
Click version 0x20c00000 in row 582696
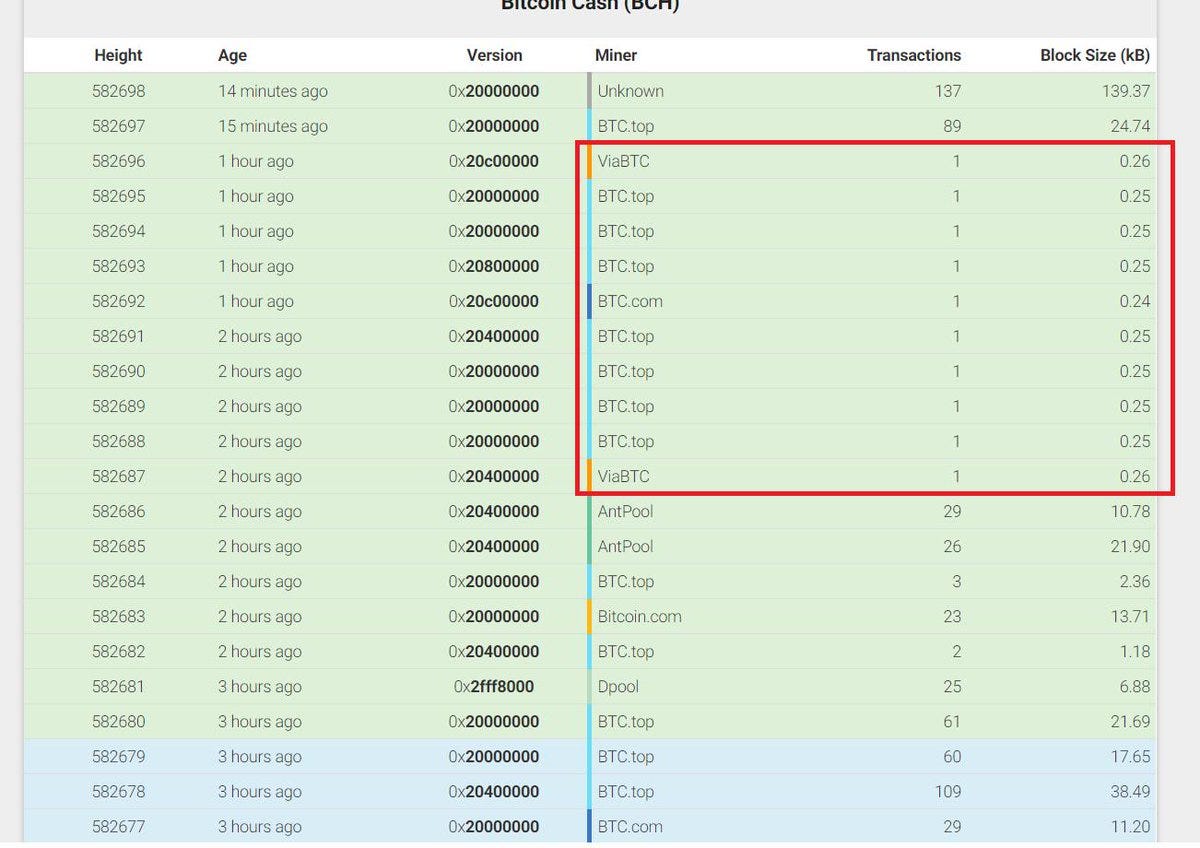(x=494, y=161)
